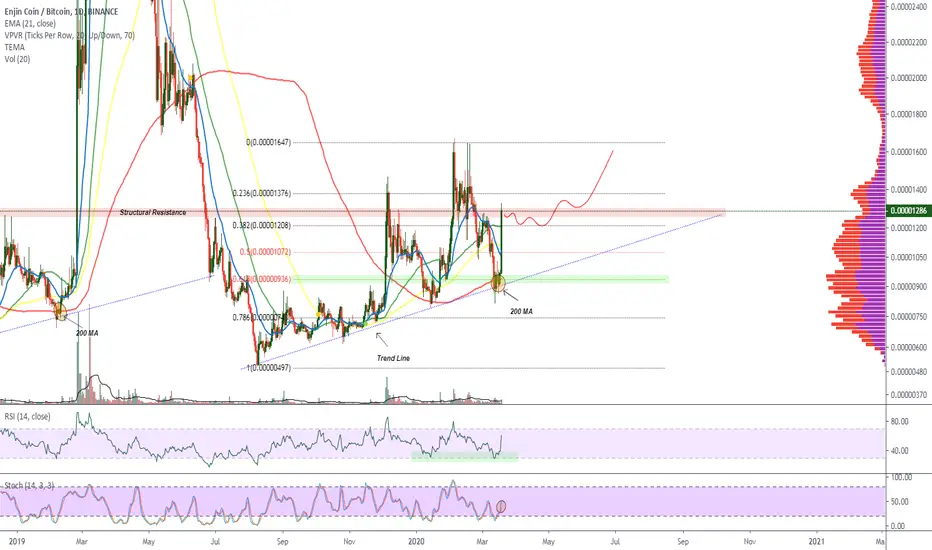Select the Fib 0.618 level label

point(262,279)
